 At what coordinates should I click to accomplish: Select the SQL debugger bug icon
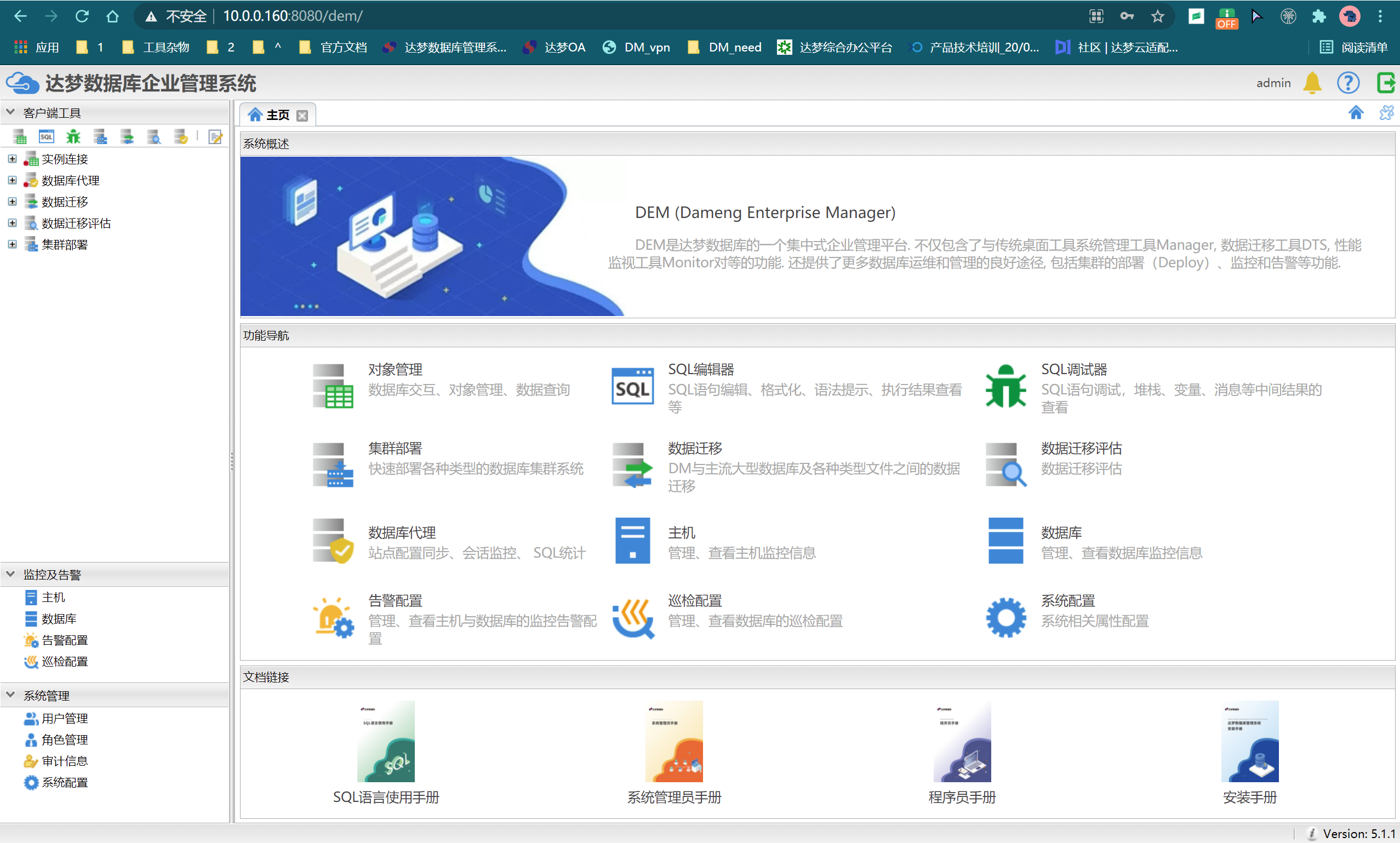[72, 136]
